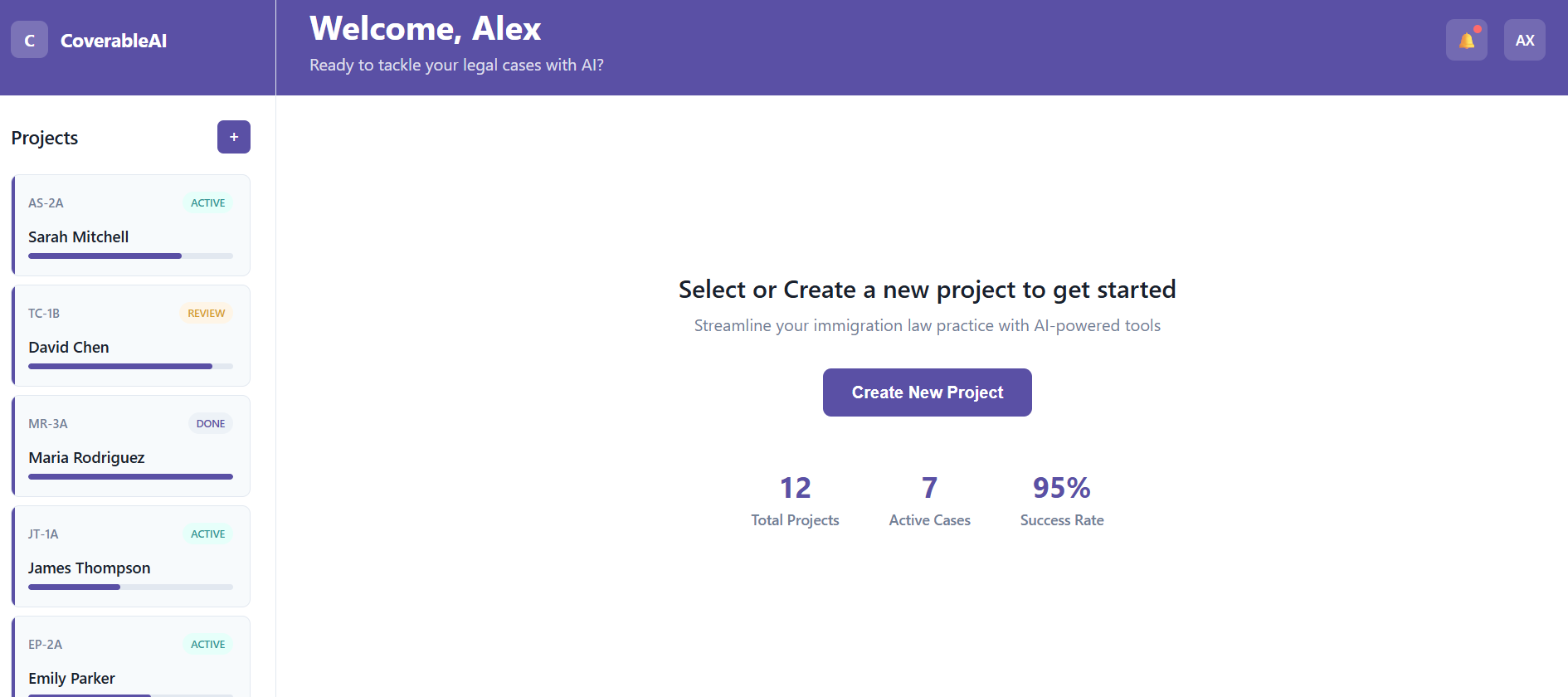The height and width of the screenshot is (697, 1568).
Task: Add a project with the plus button
Action: click(x=234, y=137)
